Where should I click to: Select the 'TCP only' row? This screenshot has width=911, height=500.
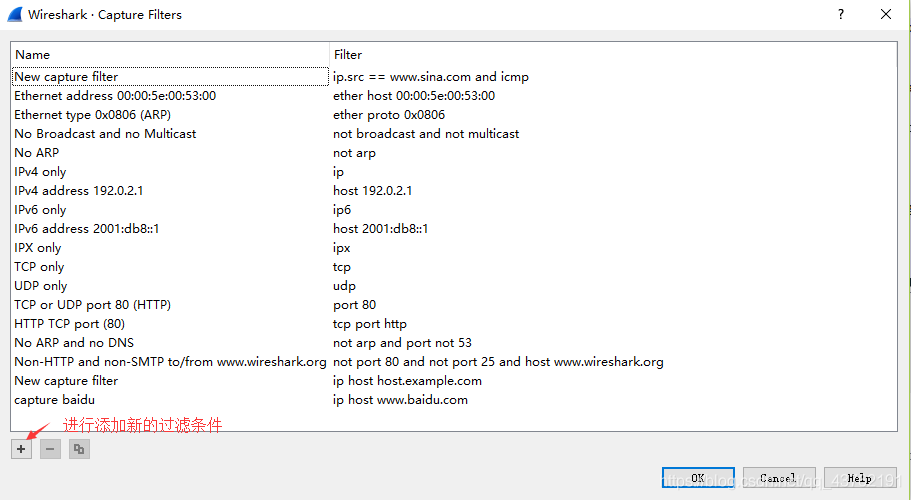[39, 267]
